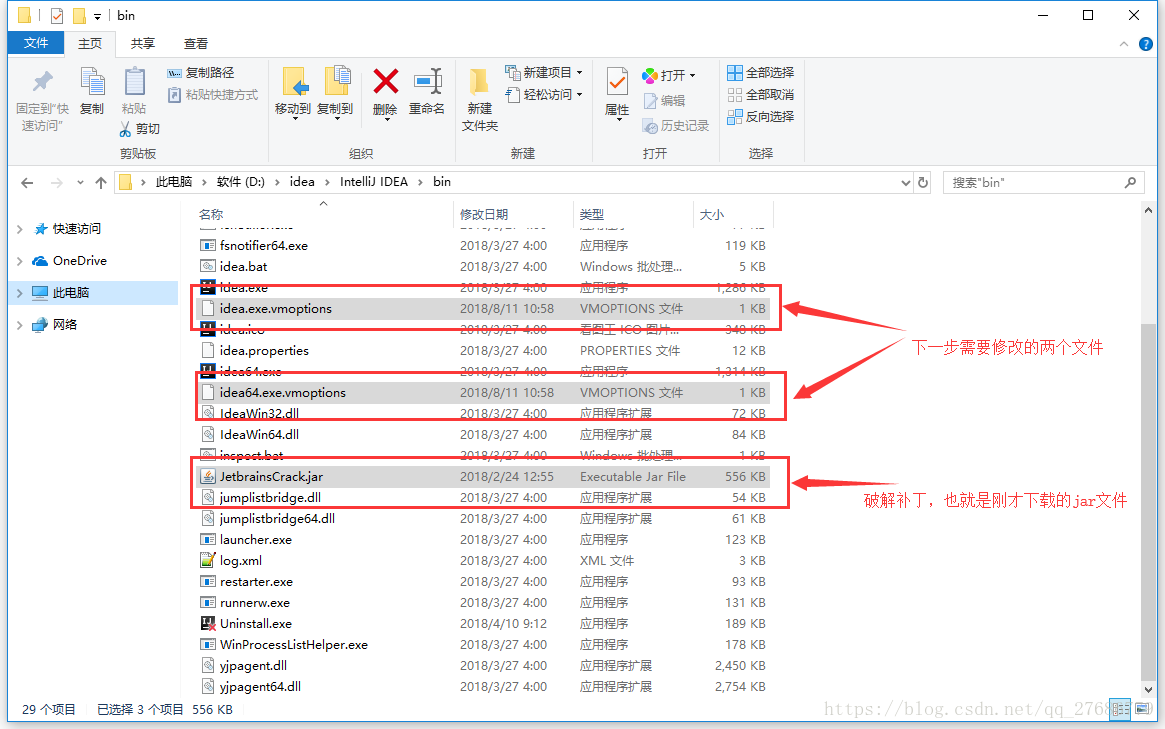Select the 主页 home tab
The image size is (1165, 729).
click(90, 44)
